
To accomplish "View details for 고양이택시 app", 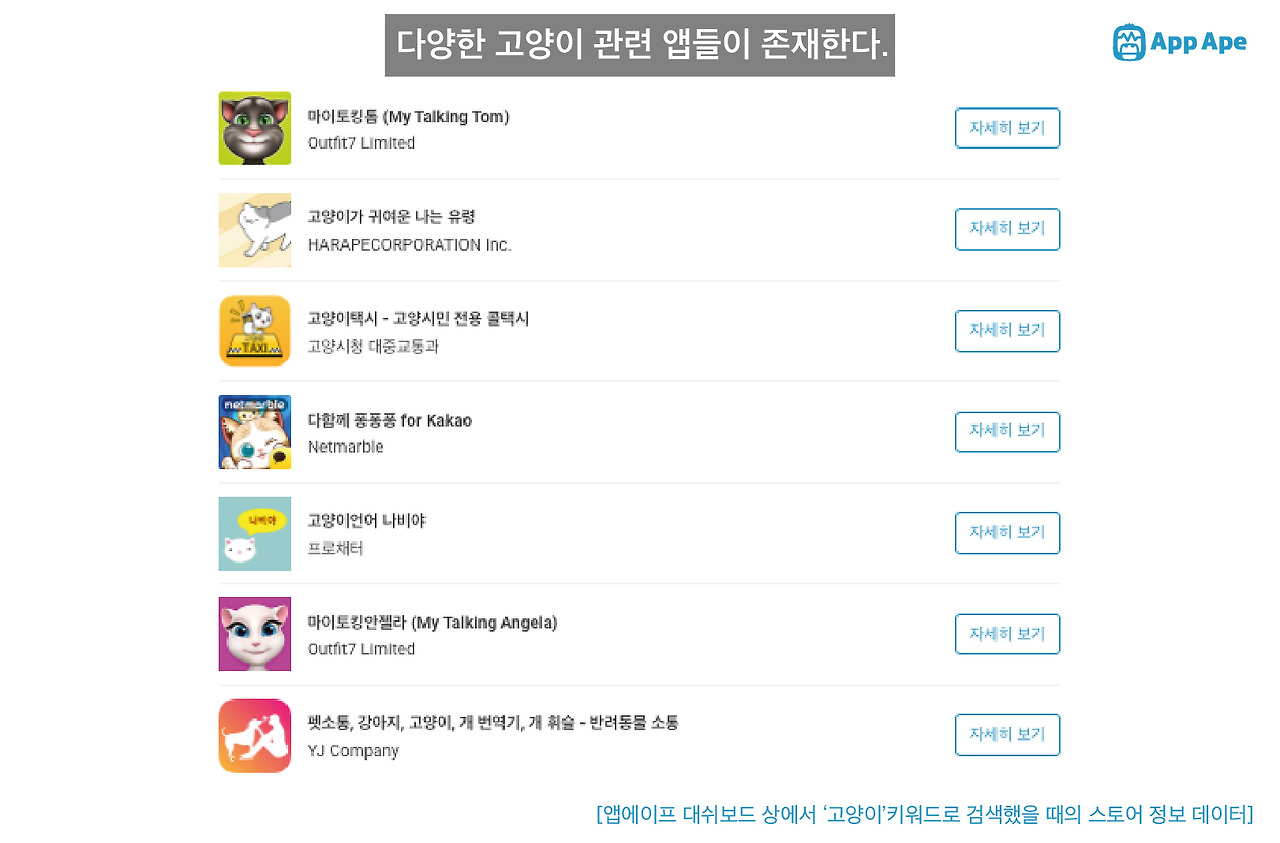I will pos(1007,331).
